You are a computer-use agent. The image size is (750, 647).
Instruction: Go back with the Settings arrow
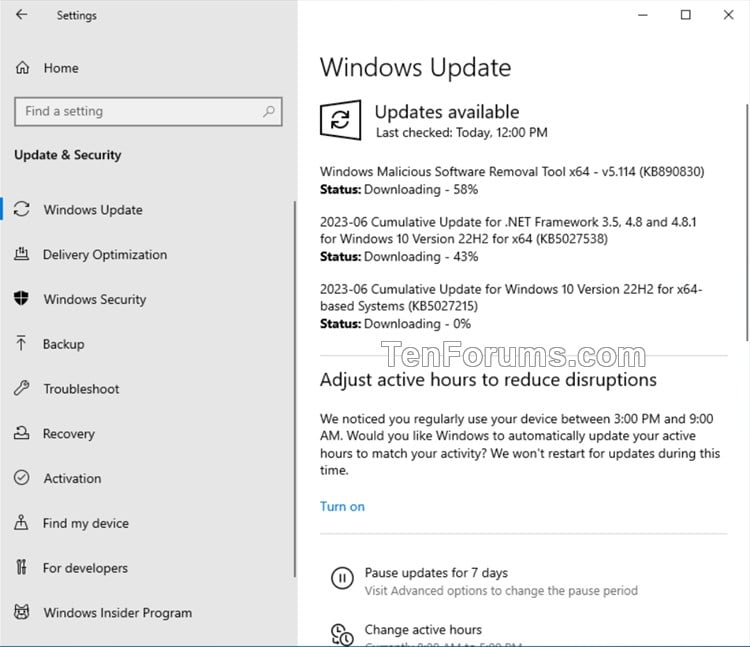(22, 15)
